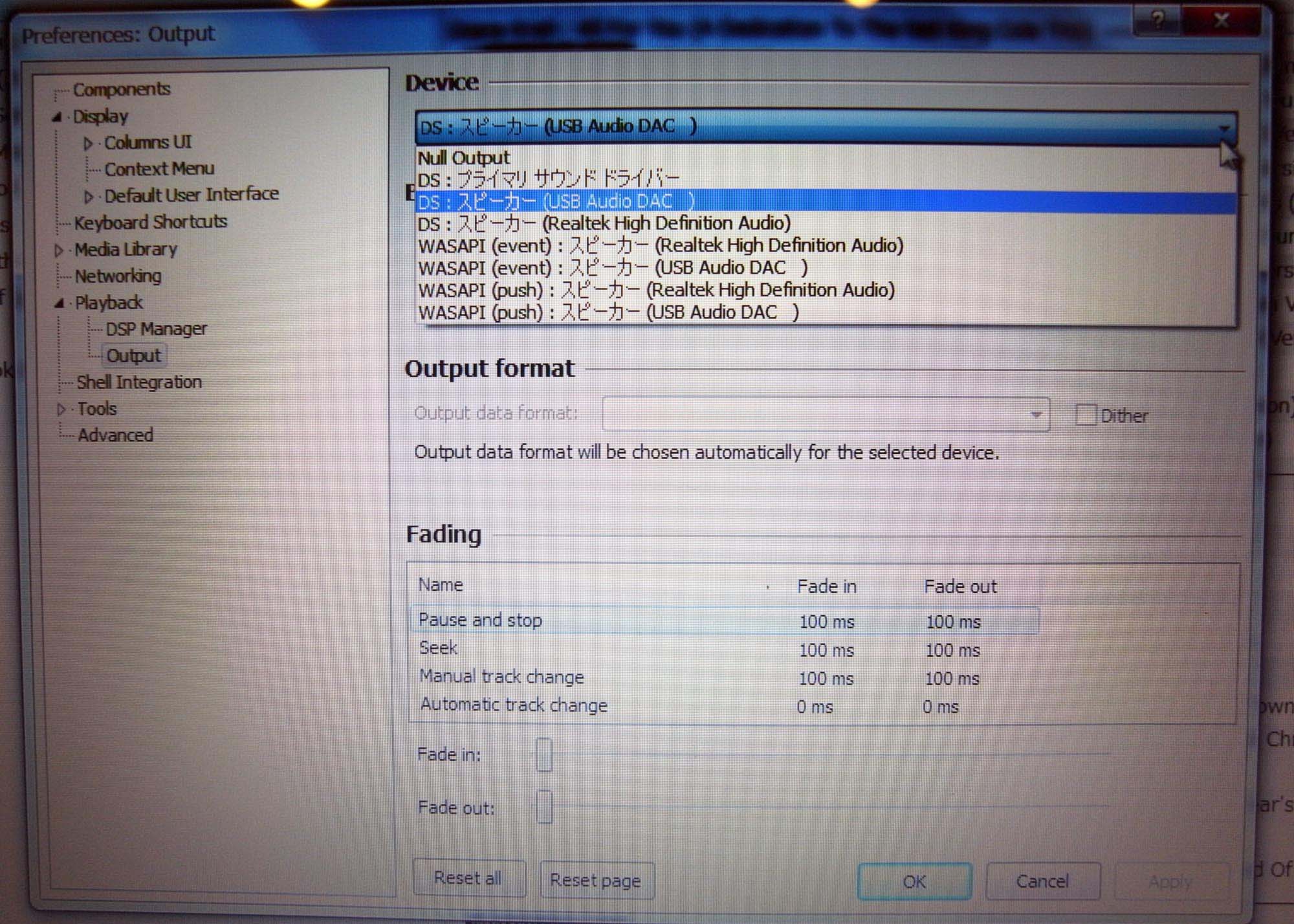Open Shell Integration preferences
Viewport: 1294px width, 924px height.
[x=139, y=382]
